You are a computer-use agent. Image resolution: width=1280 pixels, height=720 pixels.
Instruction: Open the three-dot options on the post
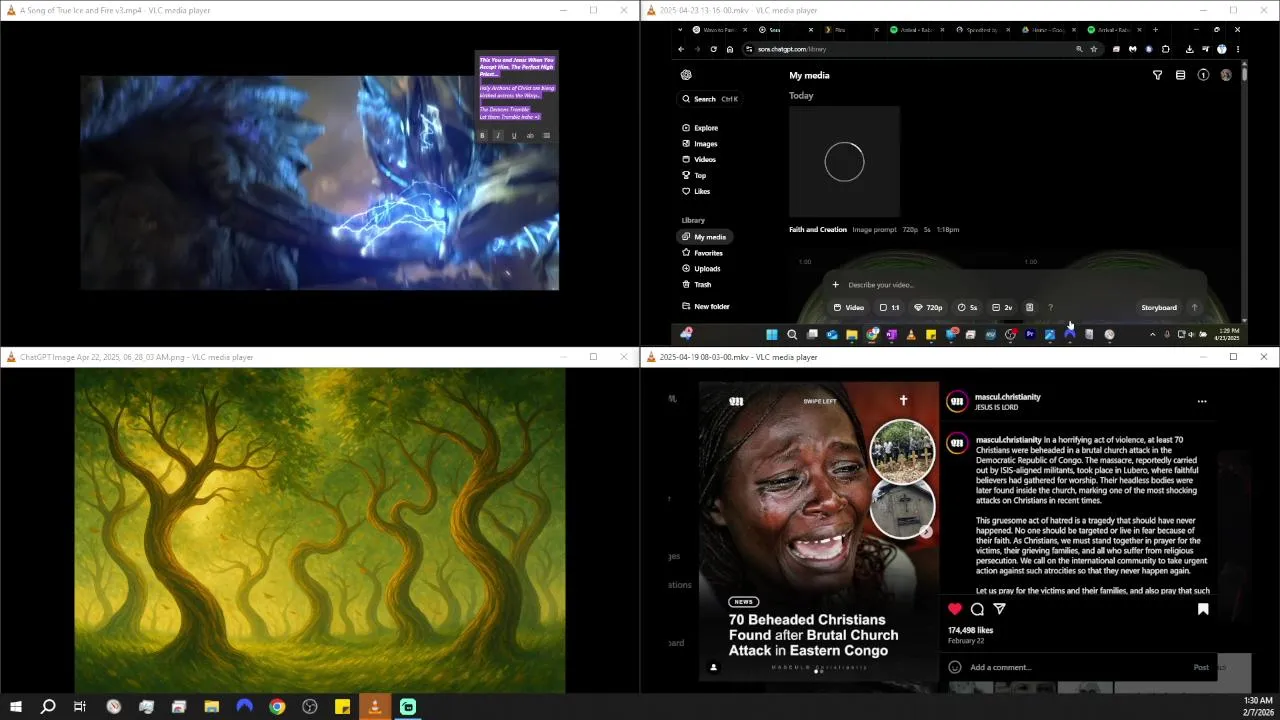point(1202,402)
